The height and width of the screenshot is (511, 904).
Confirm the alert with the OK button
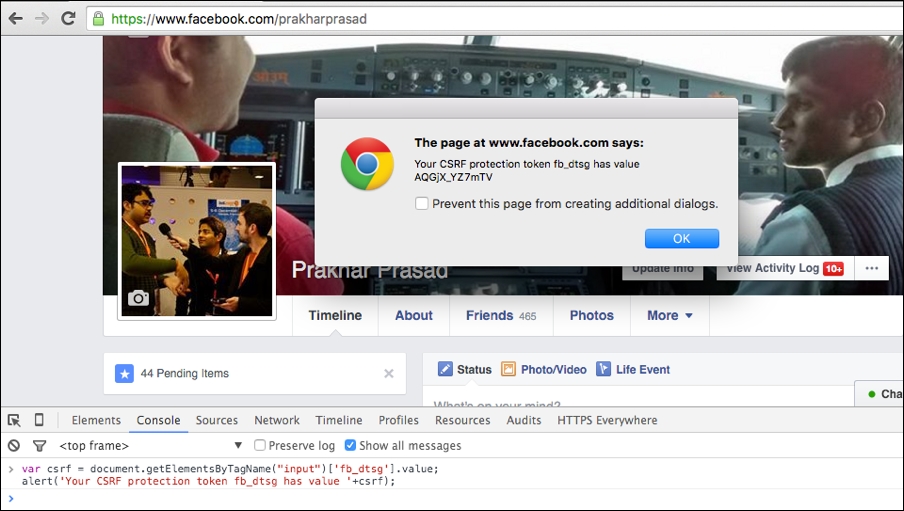[x=681, y=238]
